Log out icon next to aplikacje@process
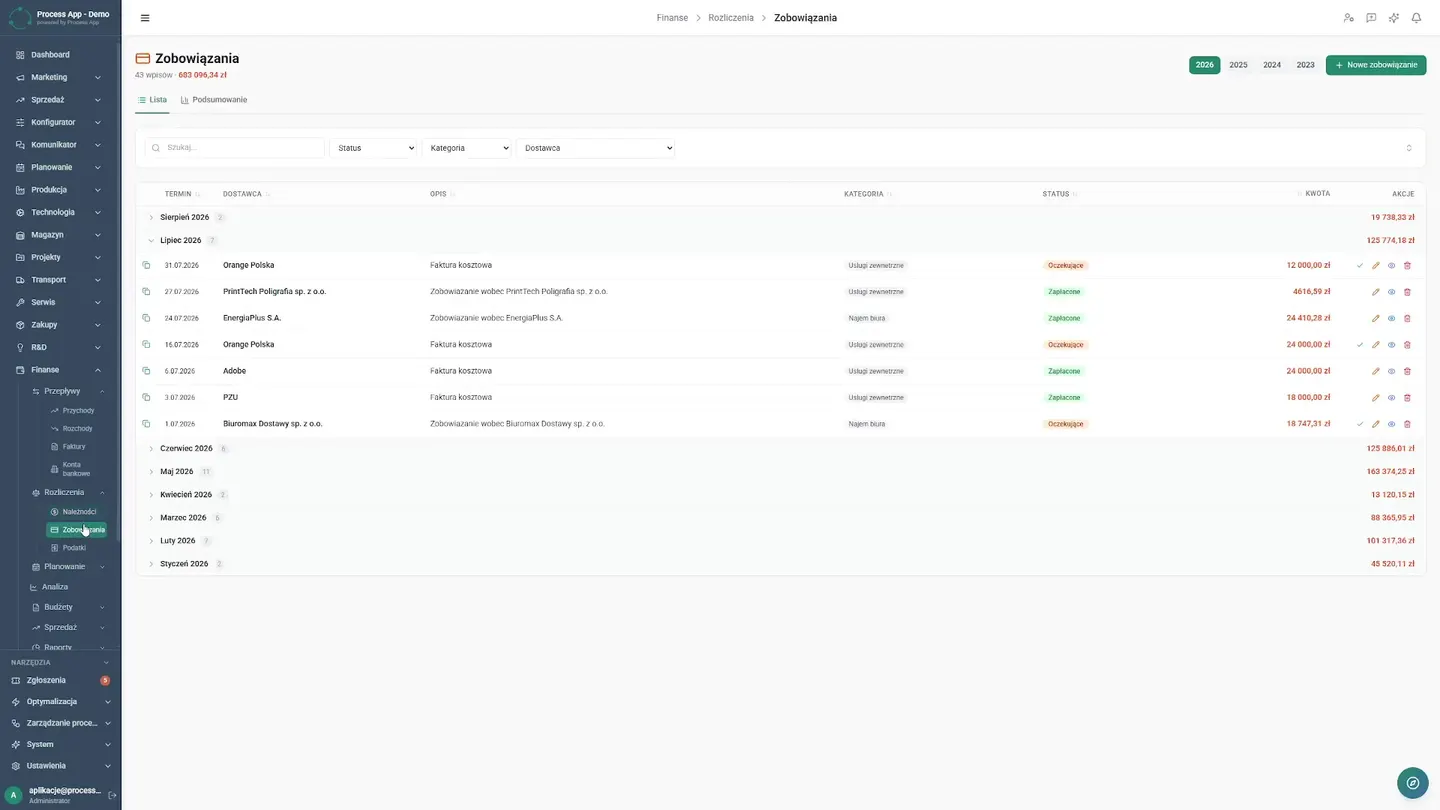The width and height of the screenshot is (1440, 810). tap(112, 795)
